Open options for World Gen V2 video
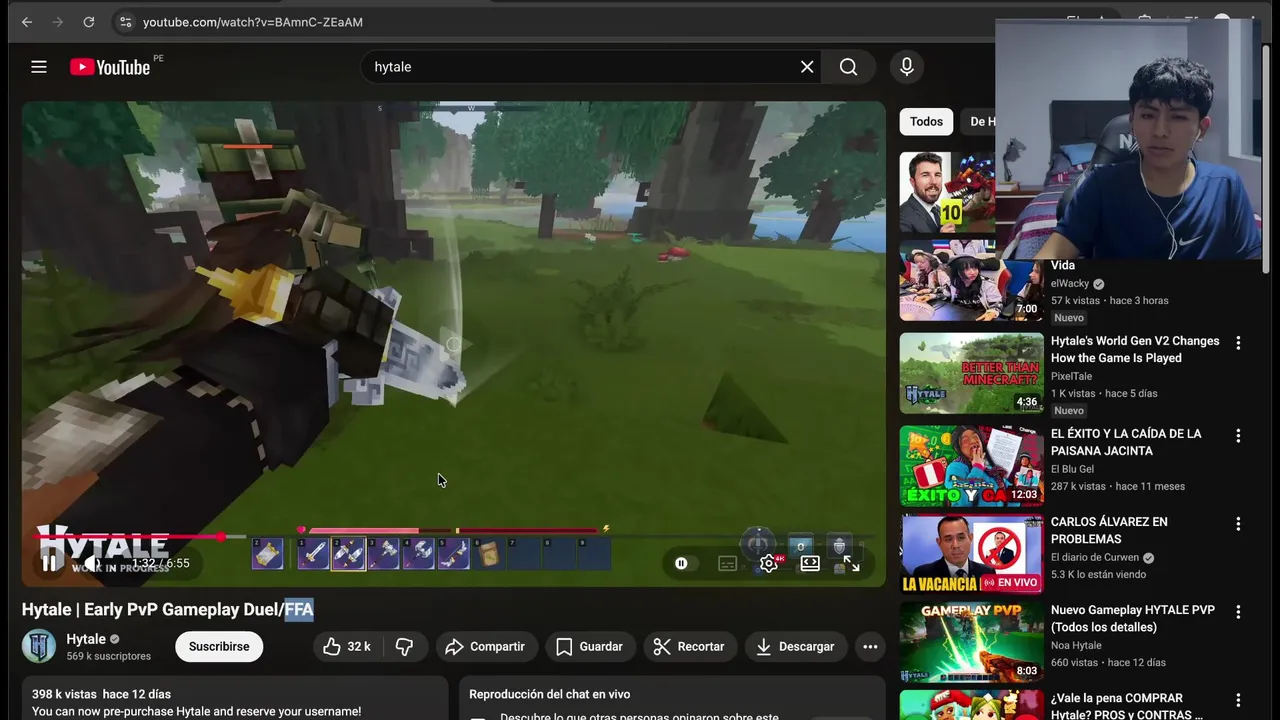This screenshot has width=1280, height=720. (x=1238, y=343)
